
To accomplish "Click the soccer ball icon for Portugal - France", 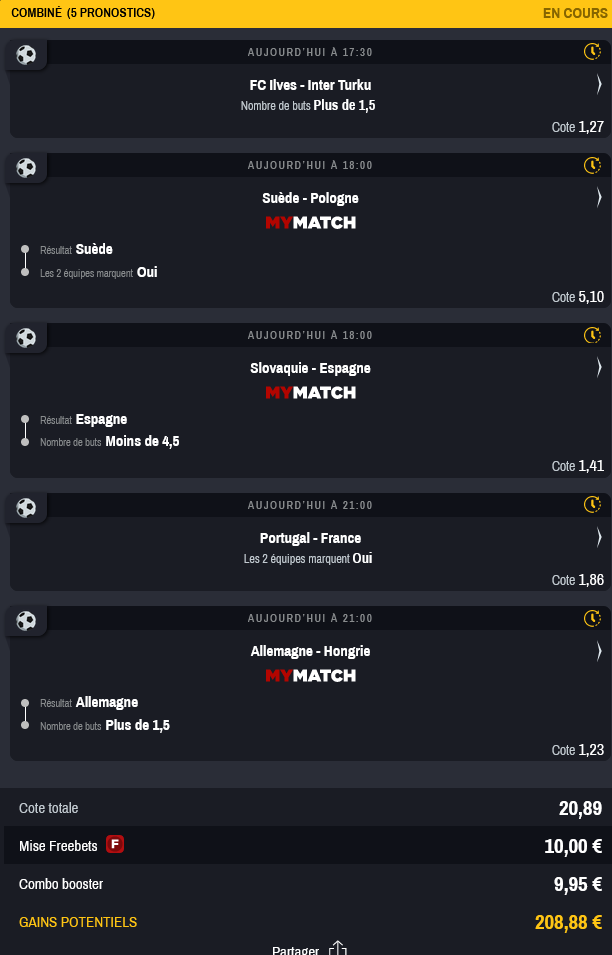I will pos(26,507).
